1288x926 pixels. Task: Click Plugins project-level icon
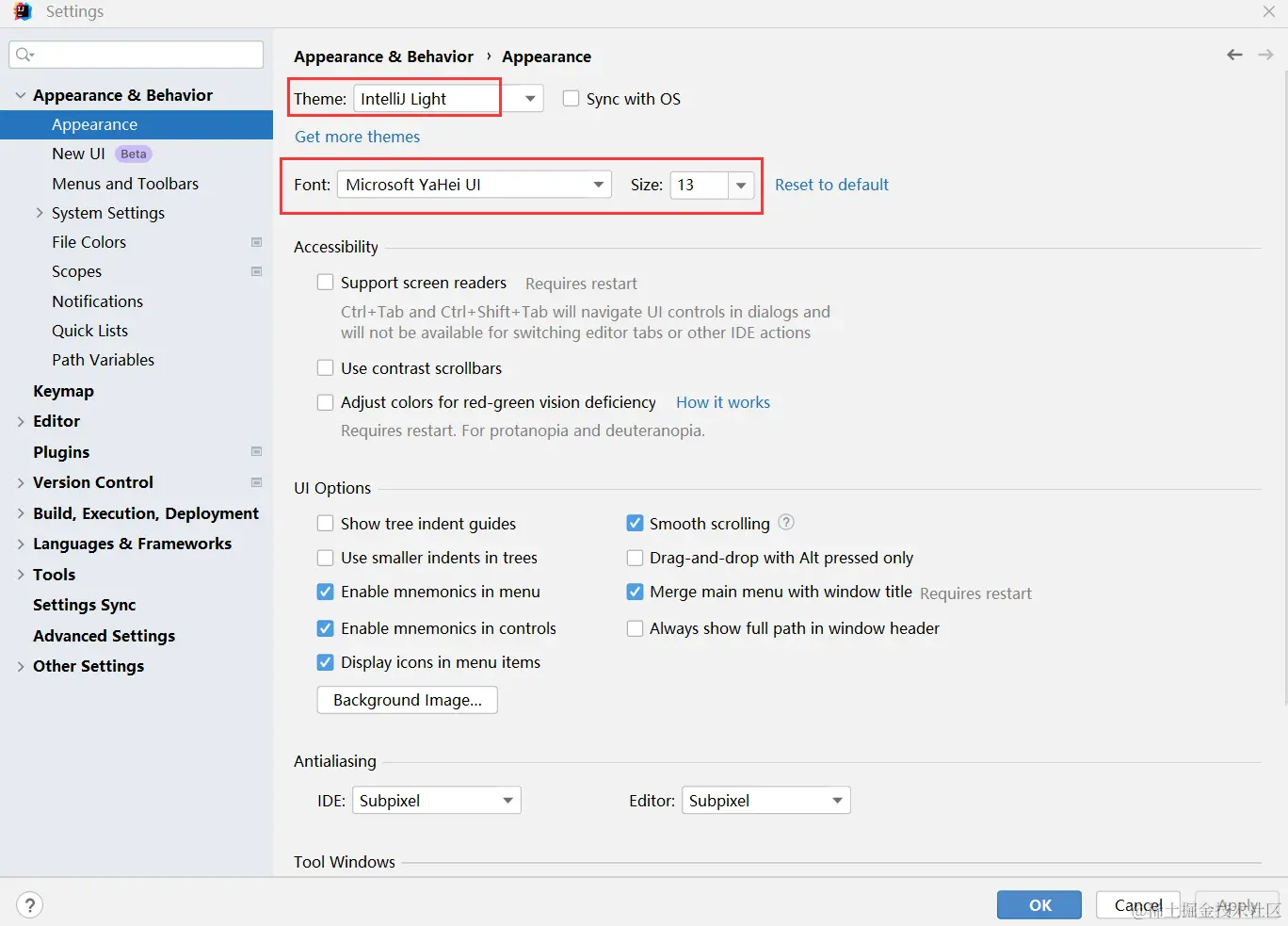256,451
